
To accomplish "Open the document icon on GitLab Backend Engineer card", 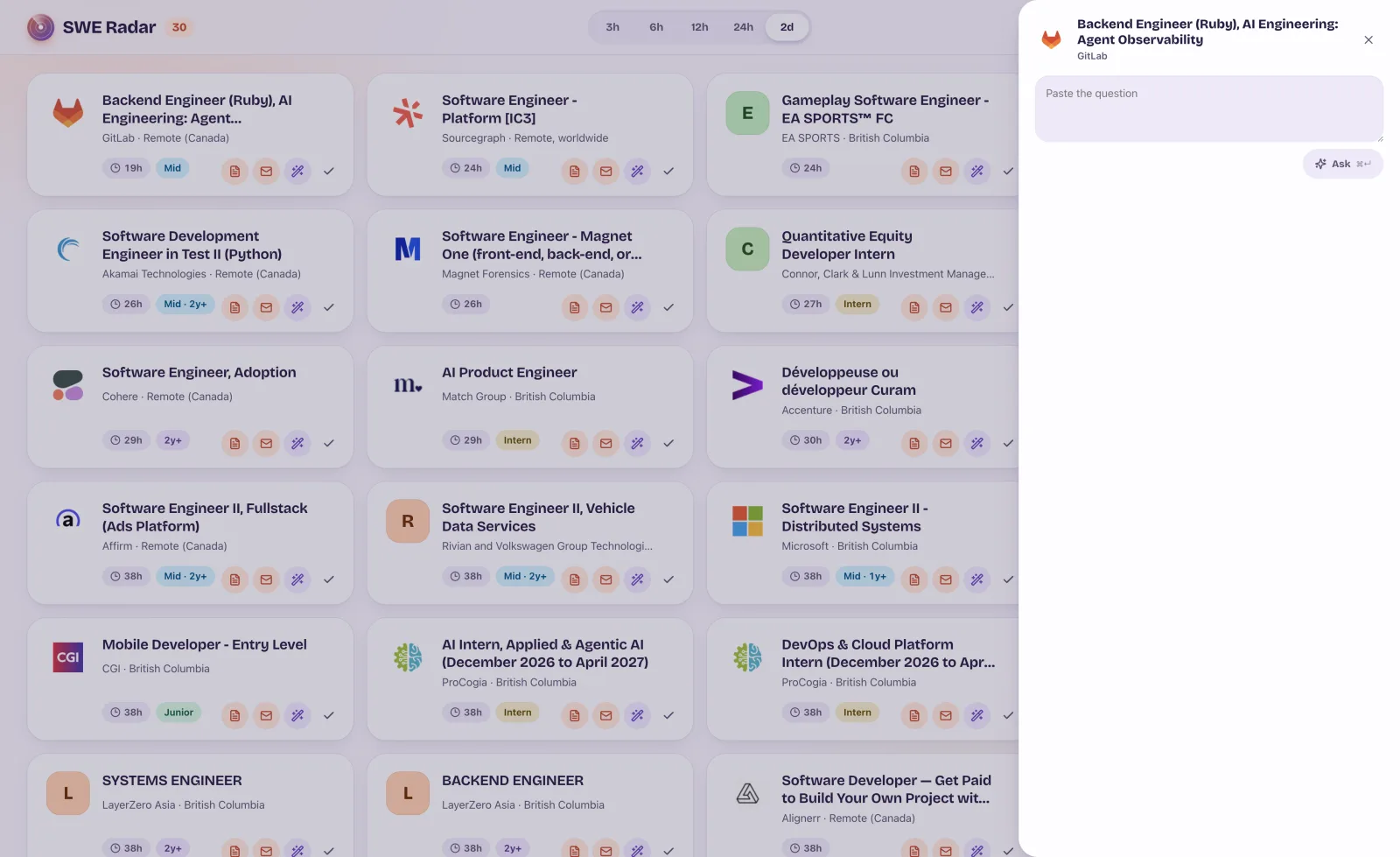I will pyautogui.click(x=234, y=171).
